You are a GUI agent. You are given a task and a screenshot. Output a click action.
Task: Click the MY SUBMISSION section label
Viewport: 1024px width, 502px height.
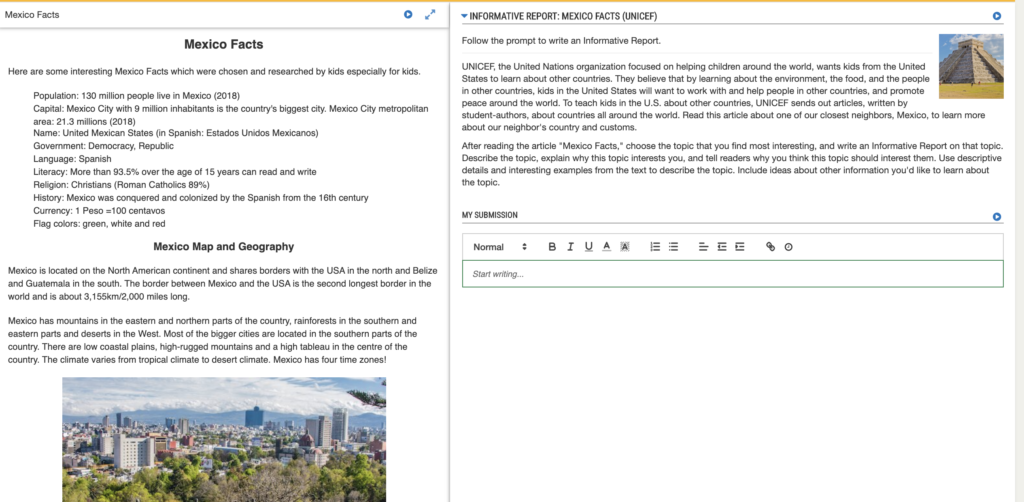click(x=490, y=215)
